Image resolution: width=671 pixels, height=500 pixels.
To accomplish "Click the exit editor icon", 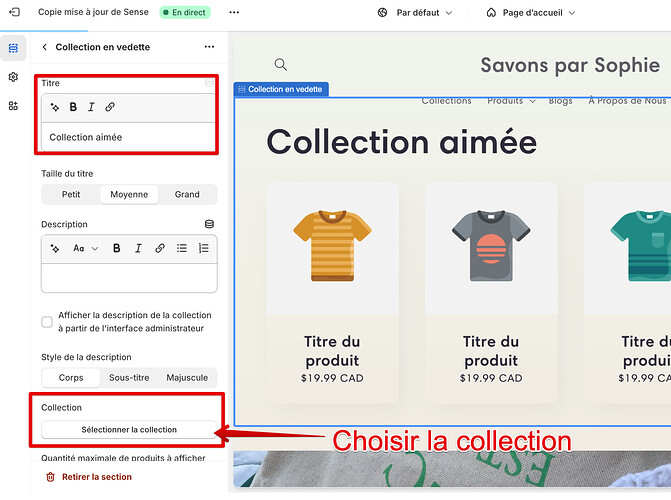I will pyautogui.click(x=14, y=12).
